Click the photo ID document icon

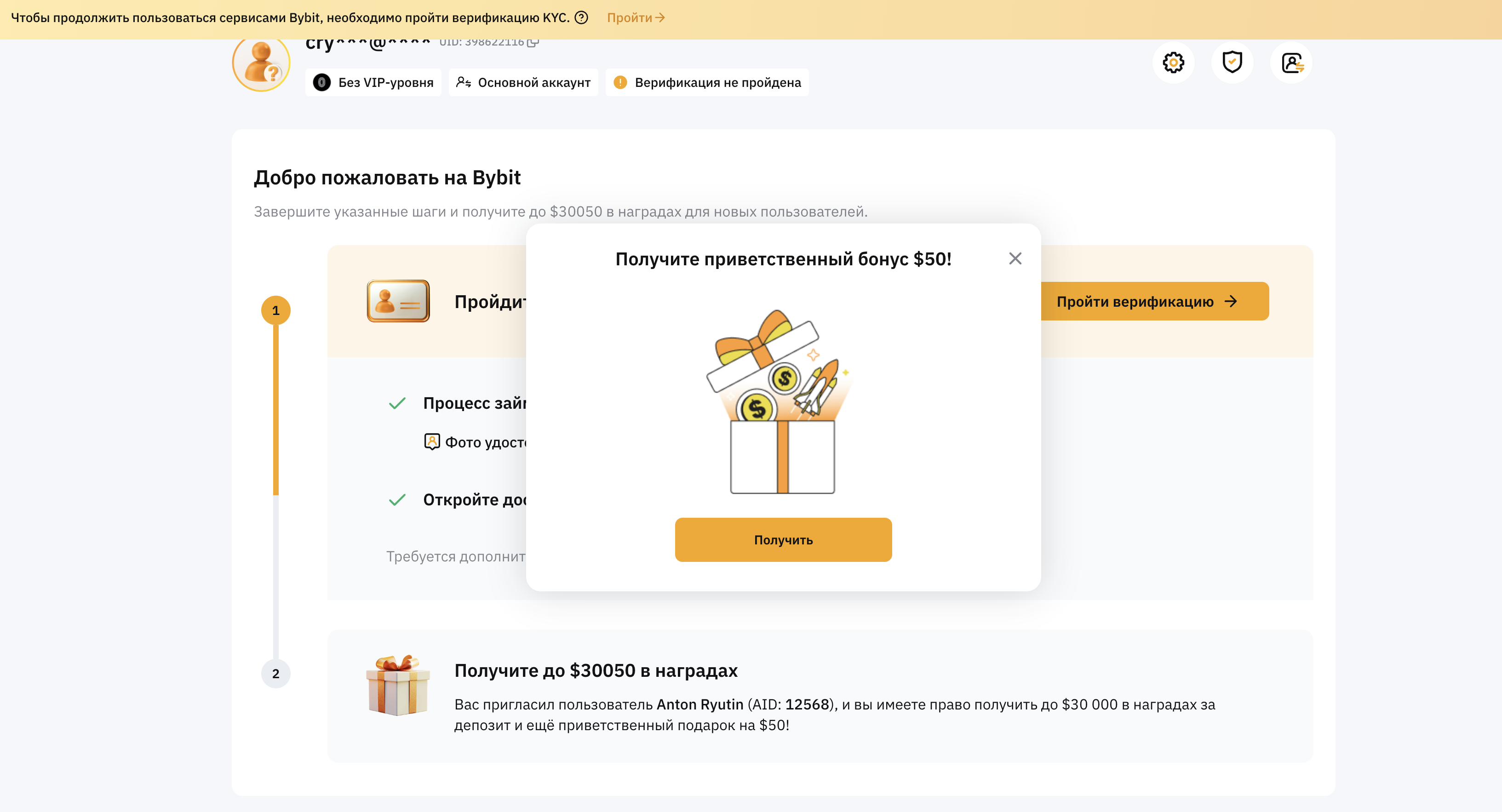[x=432, y=442]
